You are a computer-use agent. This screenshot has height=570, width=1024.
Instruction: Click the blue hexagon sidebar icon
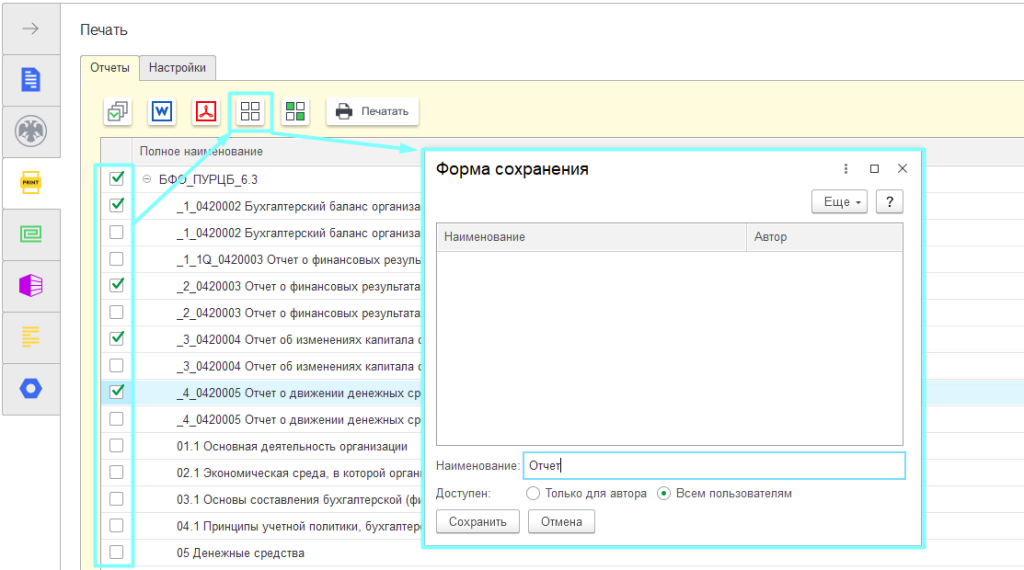(x=31, y=388)
